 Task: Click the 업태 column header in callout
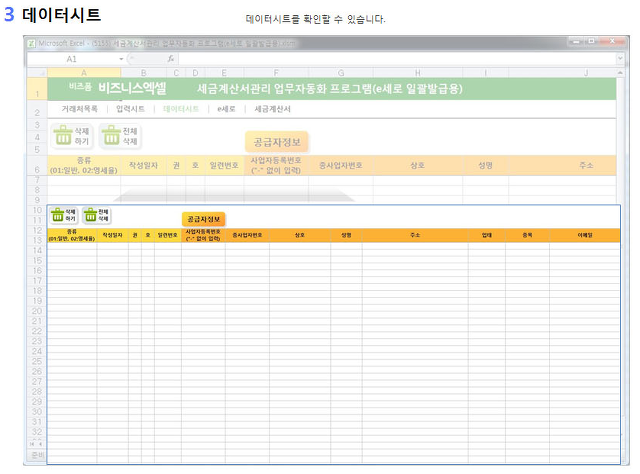point(487,235)
